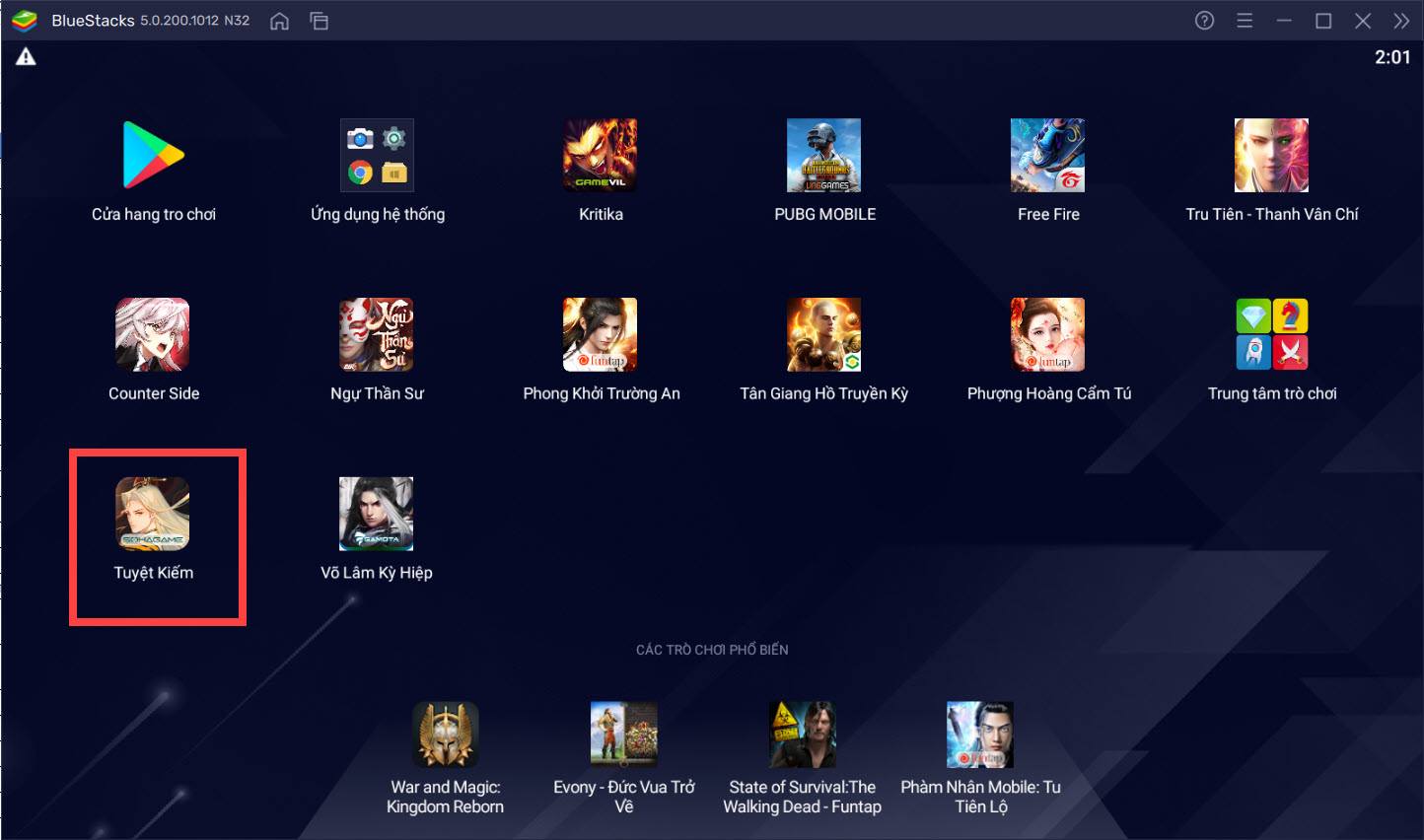
Task: Open the Ngự Thần Sư game
Action: (x=377, y=334)
